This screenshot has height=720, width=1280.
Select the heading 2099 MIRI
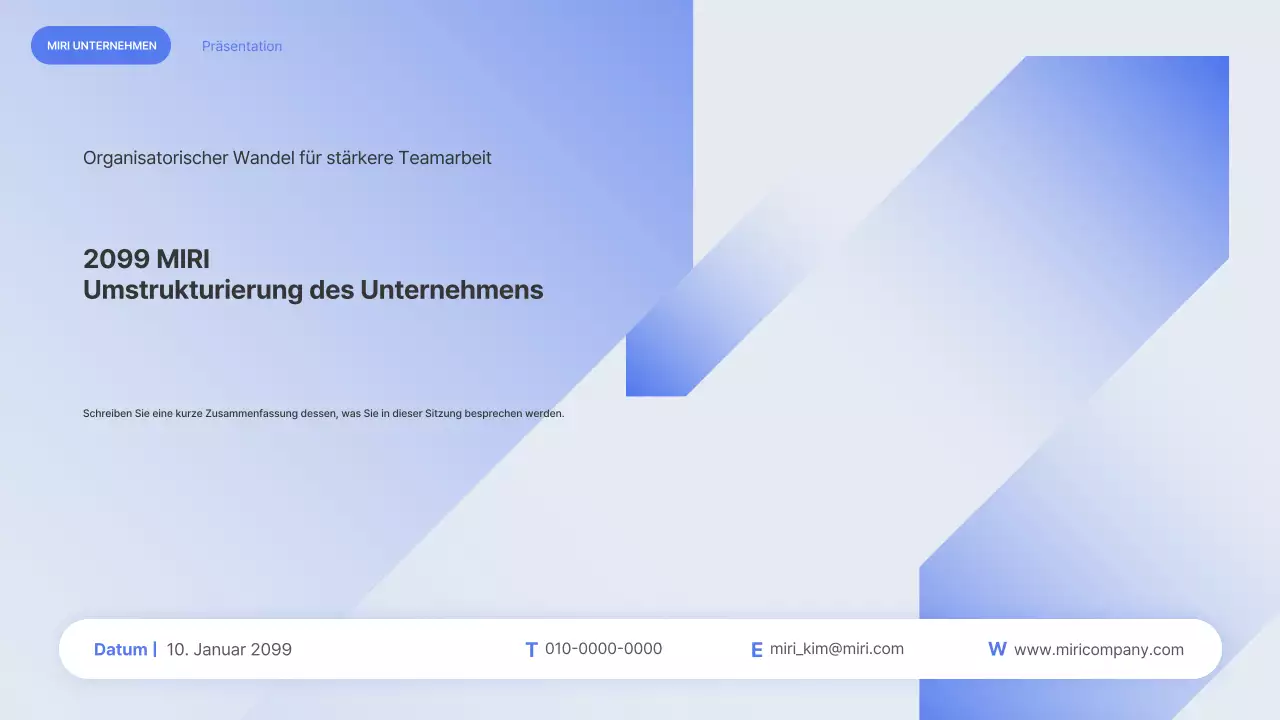coord(146,259)
